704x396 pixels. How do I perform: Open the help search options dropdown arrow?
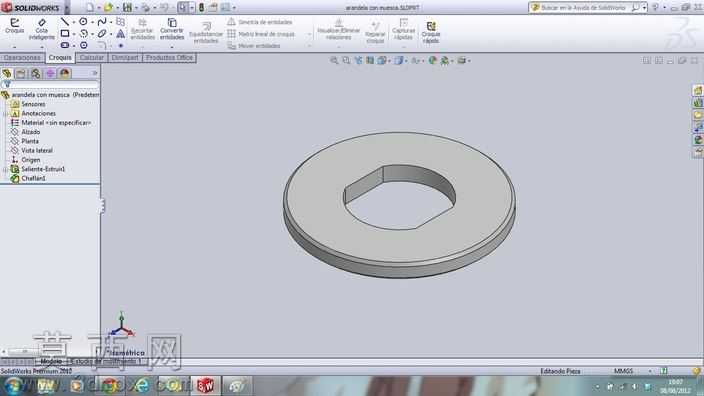click(x=644, y=7)
